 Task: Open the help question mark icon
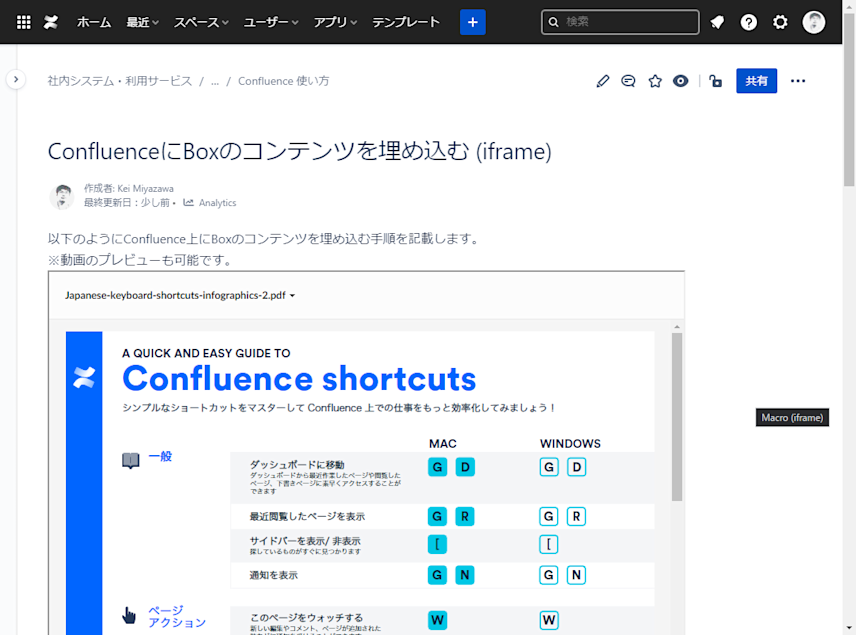click(748, 22)
